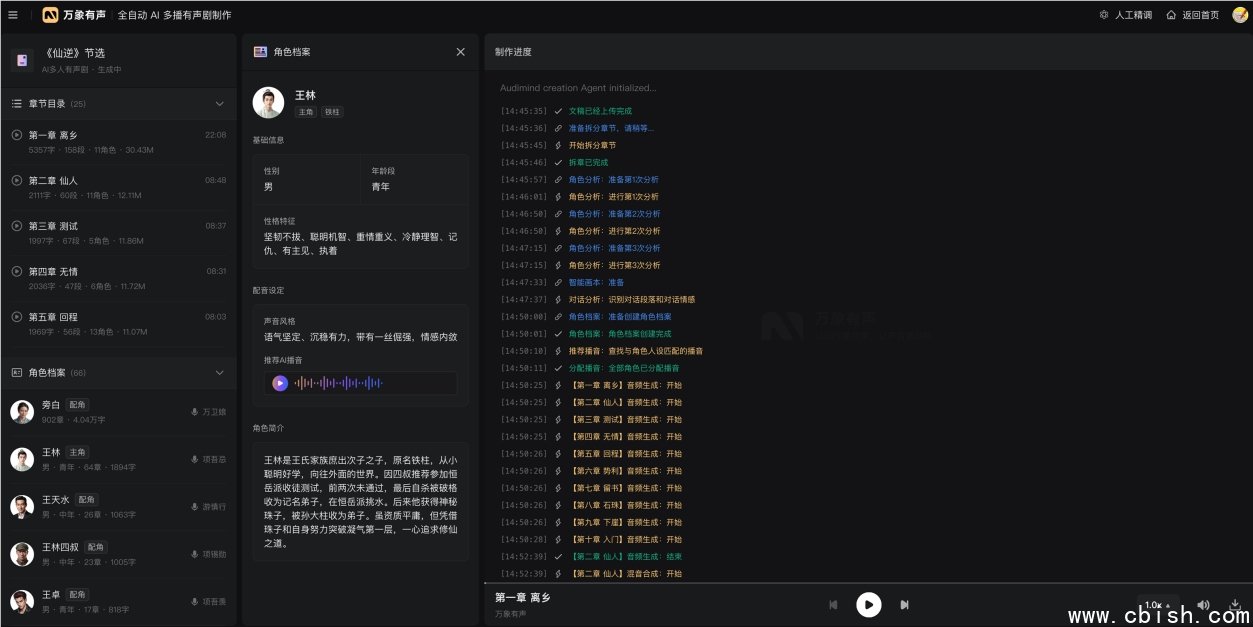Collapse the 章节目录 chapter list
This screenshot has width=1253, height=627.
click(x=220, y=104)
